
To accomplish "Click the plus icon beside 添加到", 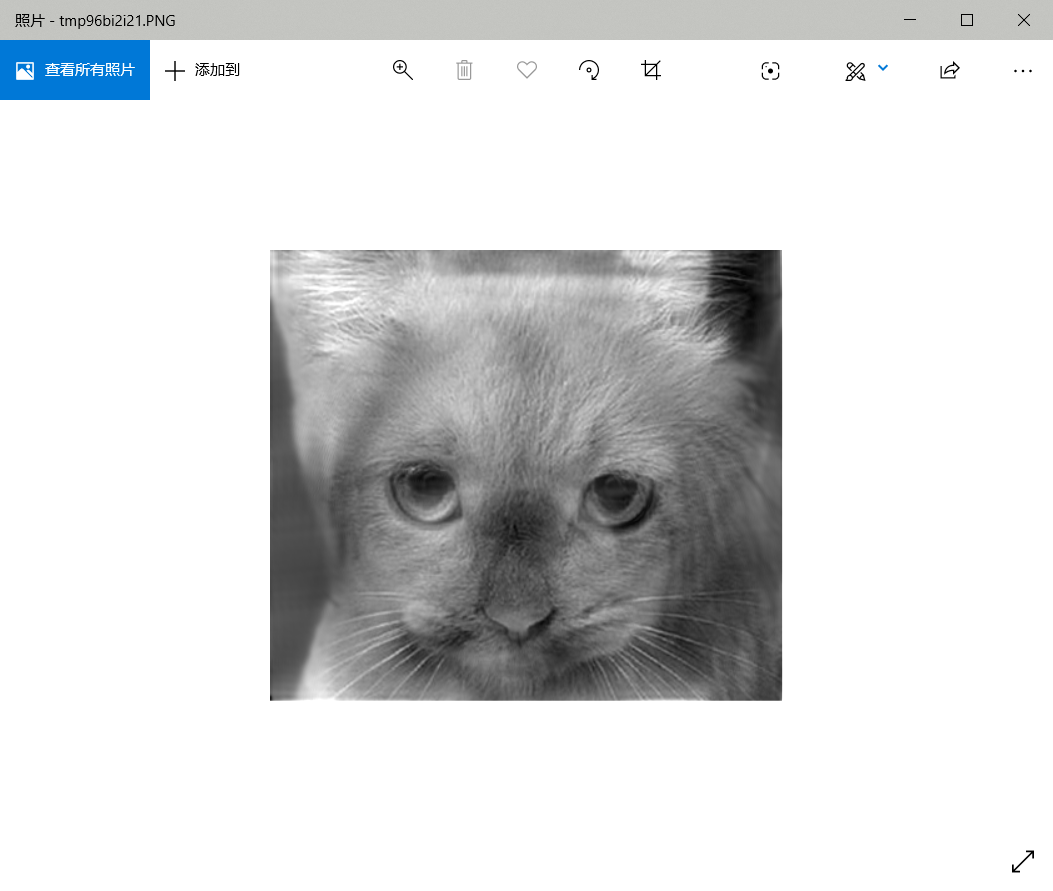I will click(x=175, y=70).
